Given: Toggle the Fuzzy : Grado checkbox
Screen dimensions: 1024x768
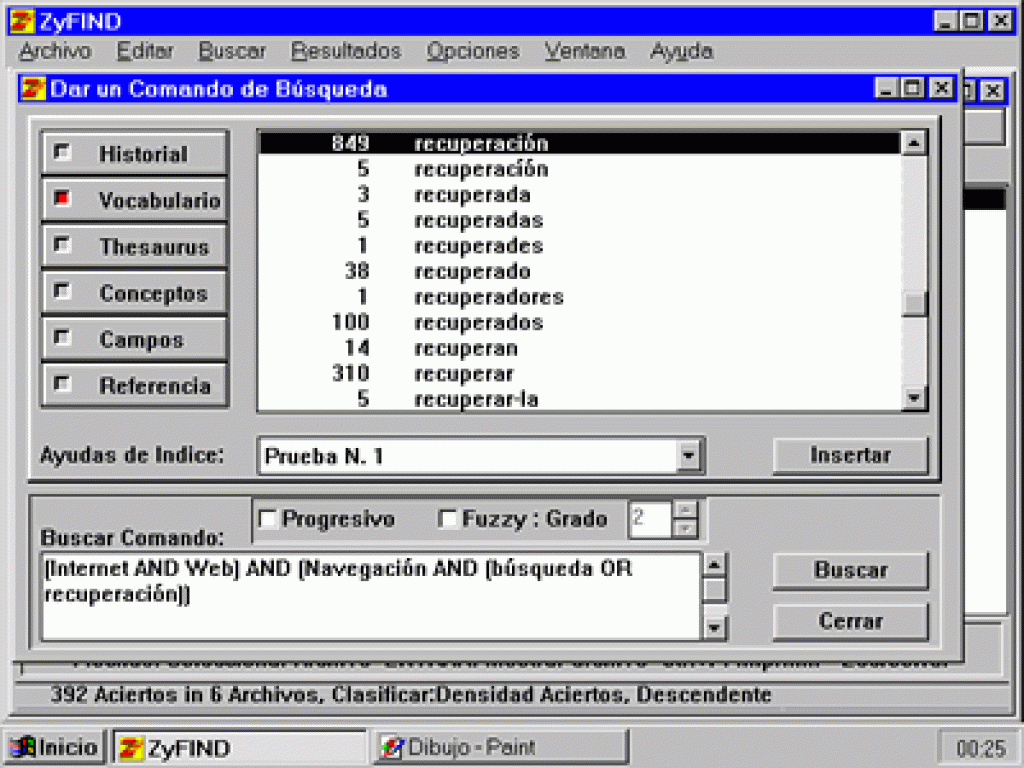Looking at the screenshot, I should click(448, 519).
